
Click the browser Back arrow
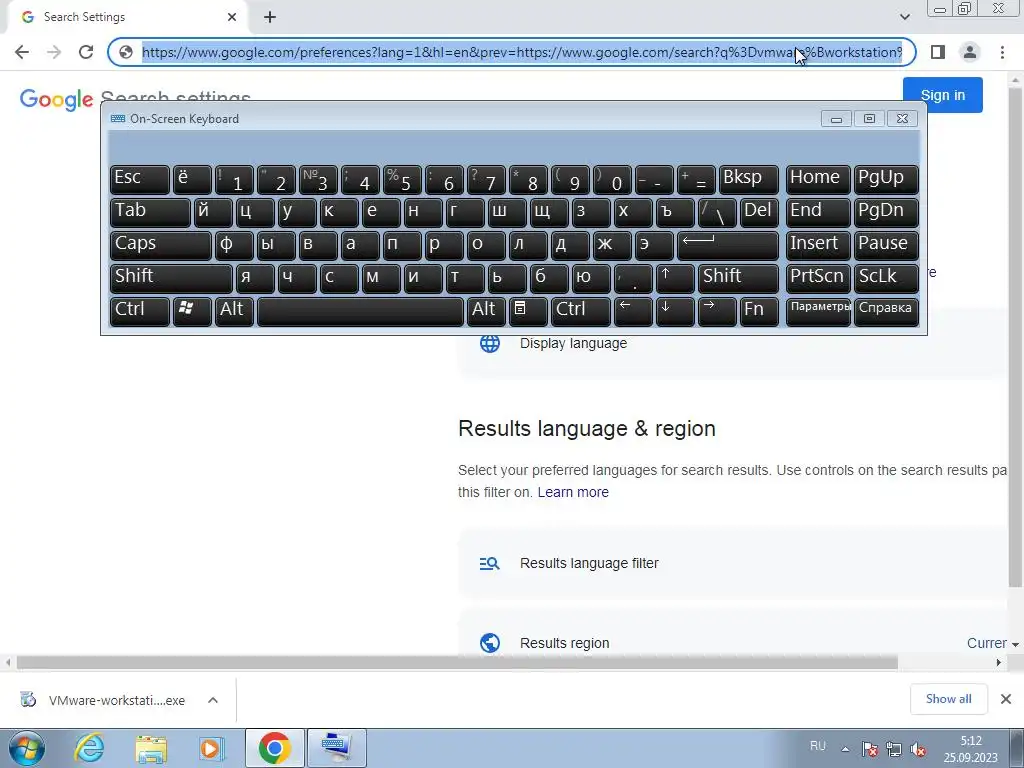(22, 52)
